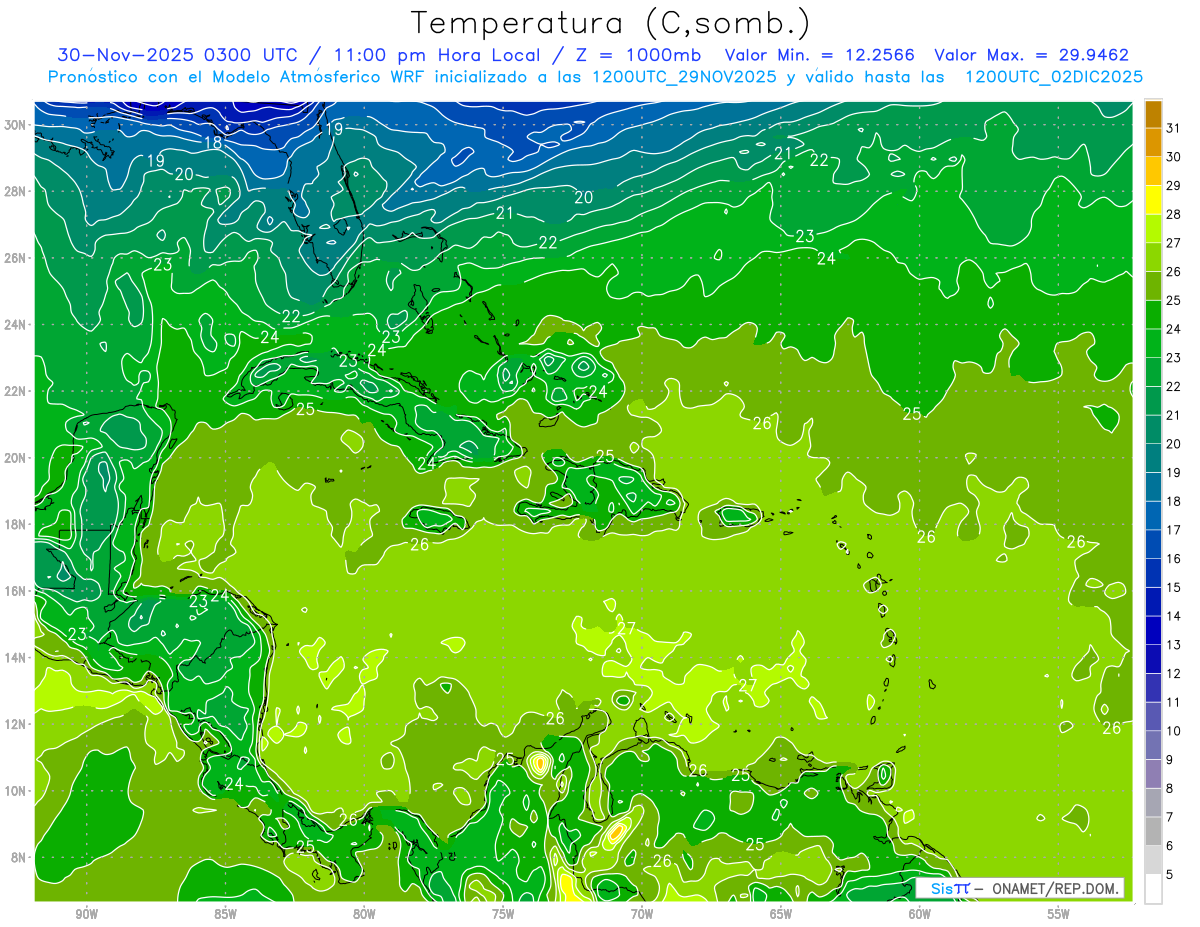Click the colorbar label 7
This screenshot has height=927, width=1200.
[x=1170, y=817]
